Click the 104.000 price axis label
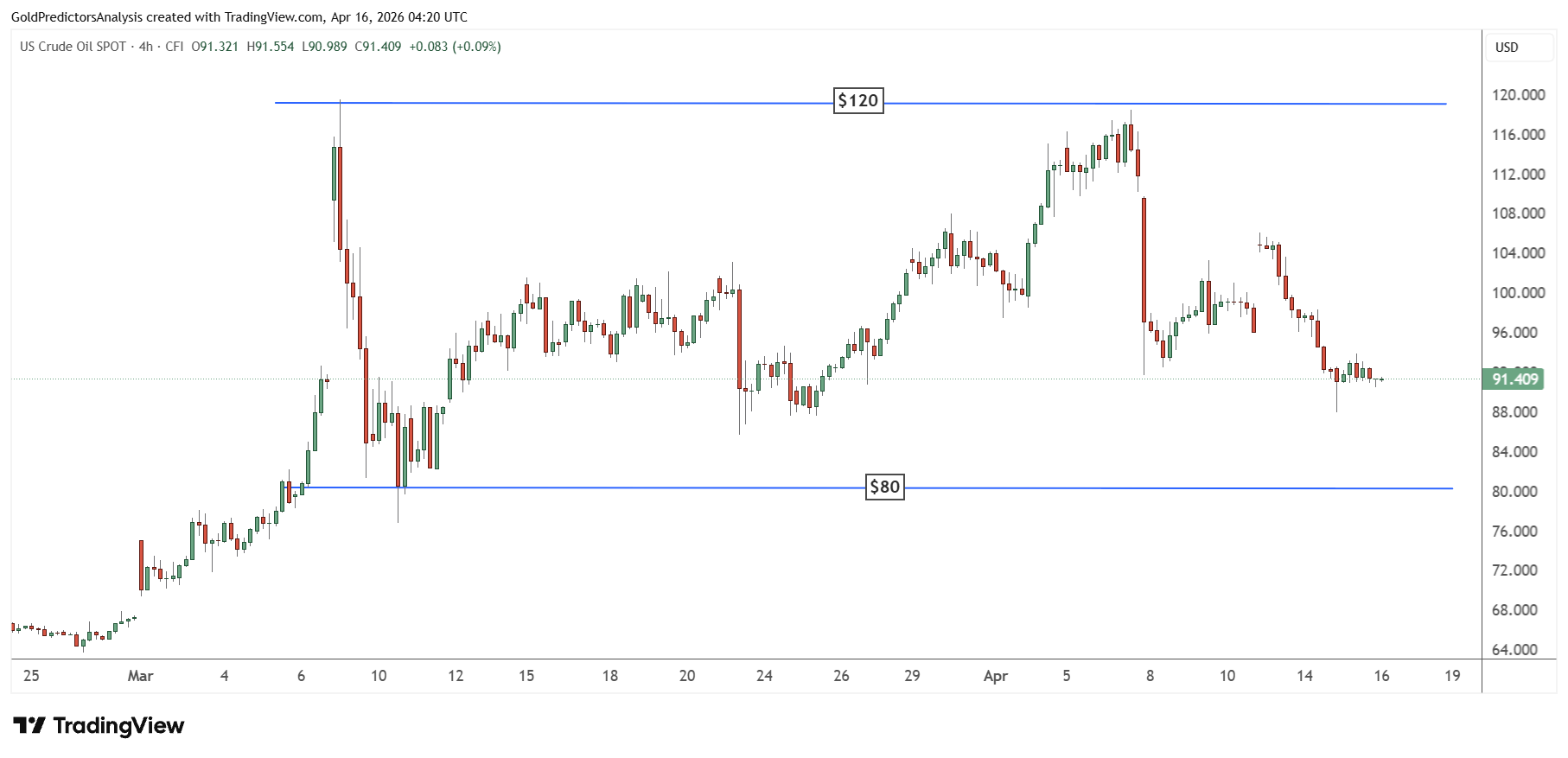The width and height of the screenshot is (1568, 758). pyautogui.click(x=1518, y=253)
